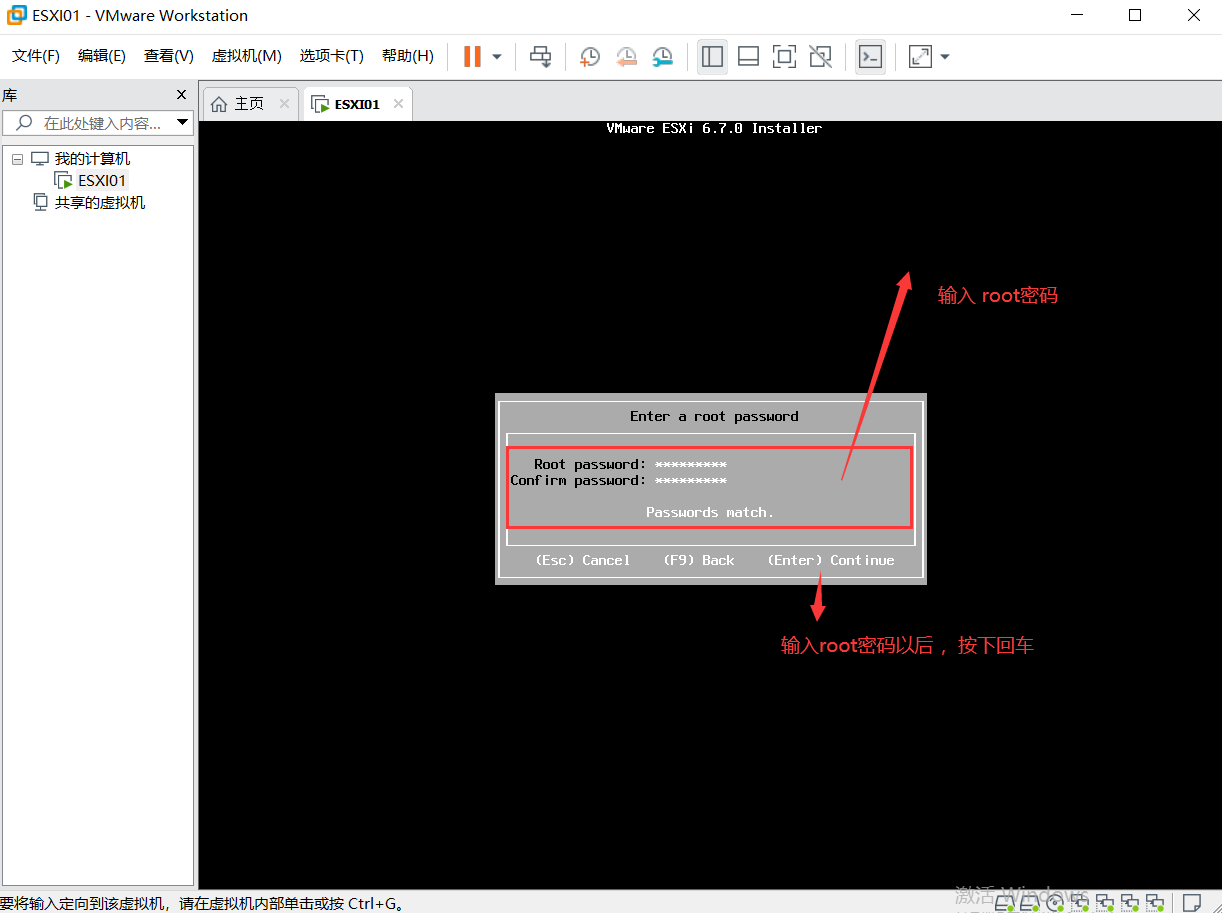Click (Esc) Cancel in the installer dialog

coord(583,560)
